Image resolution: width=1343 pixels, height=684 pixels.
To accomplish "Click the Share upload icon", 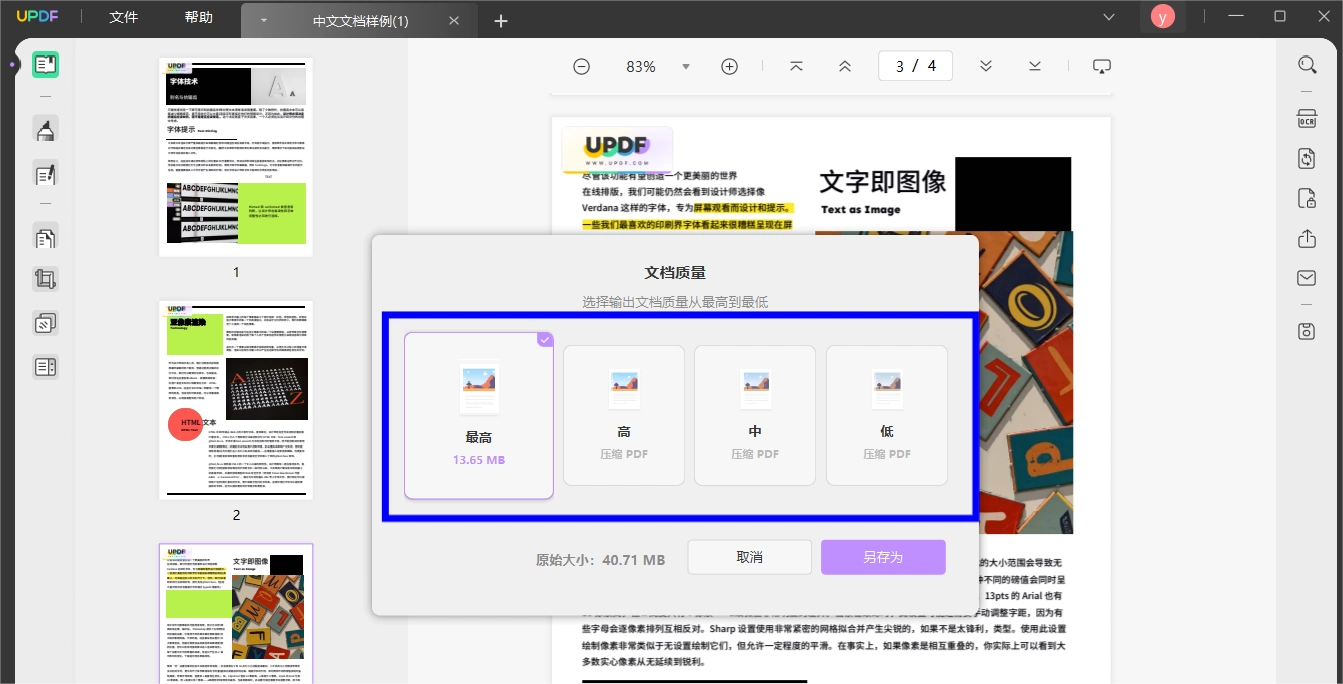I will (1306, 238).
